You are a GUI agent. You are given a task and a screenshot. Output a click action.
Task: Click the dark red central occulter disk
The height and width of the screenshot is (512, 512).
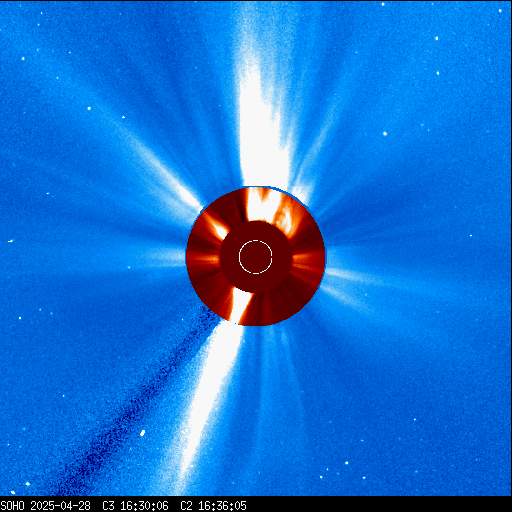click(x=256, y=257)
